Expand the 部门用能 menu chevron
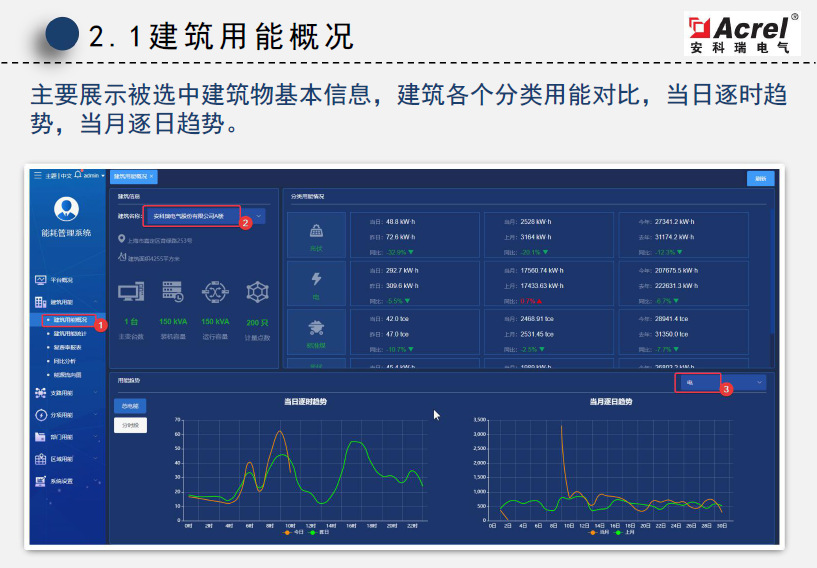Image resolution: width=817 pixels, height=568 pixels. coord(96,437)
